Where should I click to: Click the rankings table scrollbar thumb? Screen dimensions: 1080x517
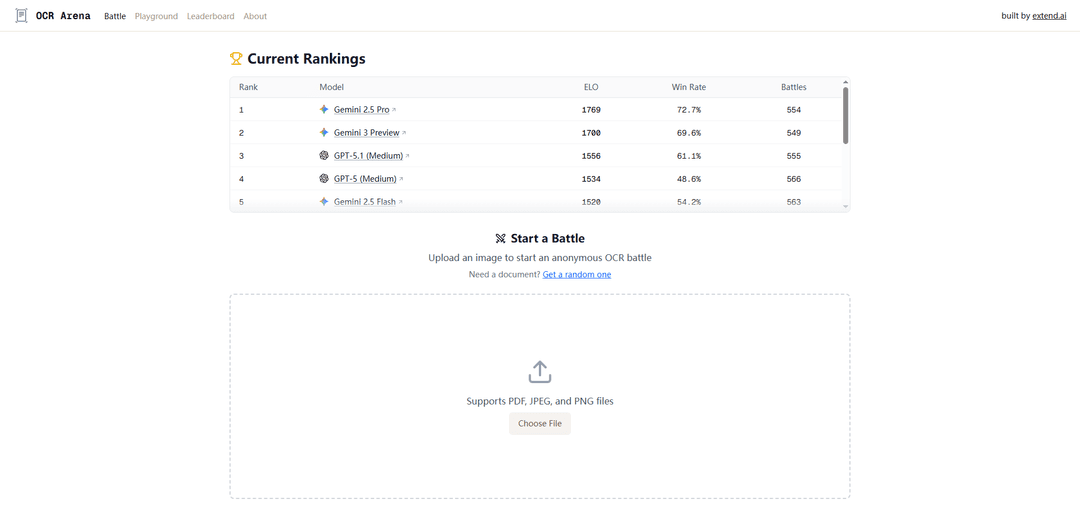(845, 115)
